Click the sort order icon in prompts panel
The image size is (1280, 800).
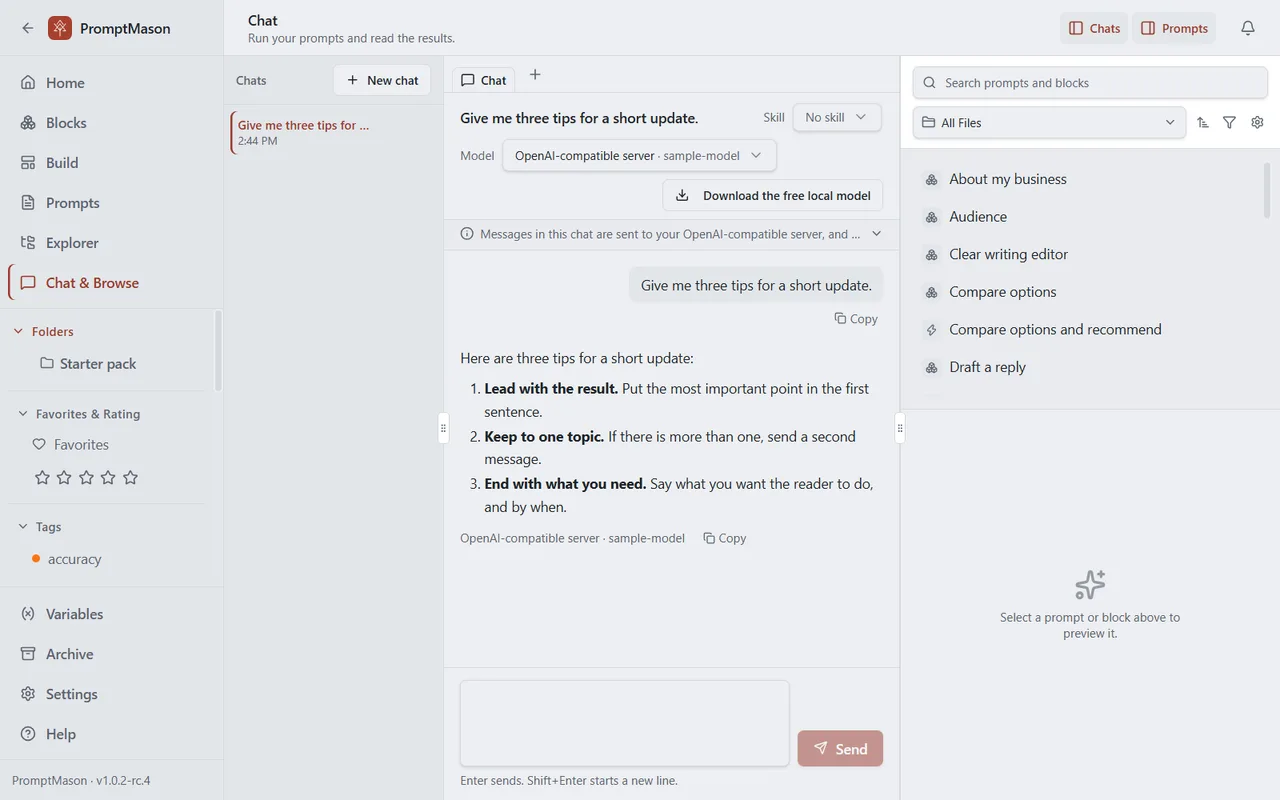(x=1203, y=122)
